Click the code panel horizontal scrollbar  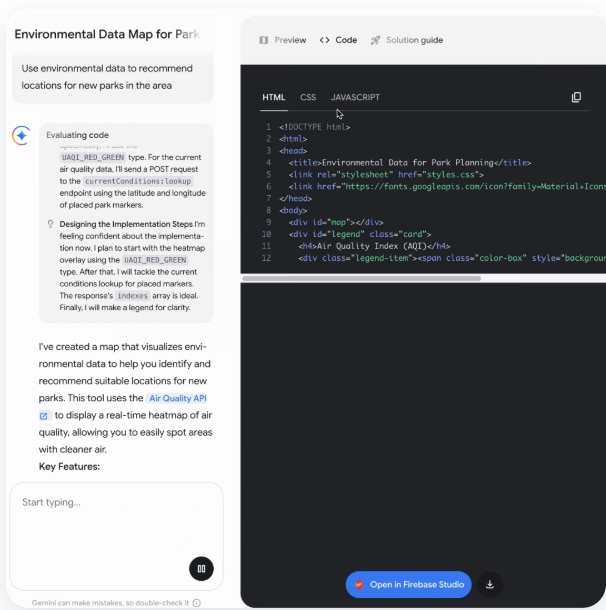pyautogui.click(x=360, y=277)
